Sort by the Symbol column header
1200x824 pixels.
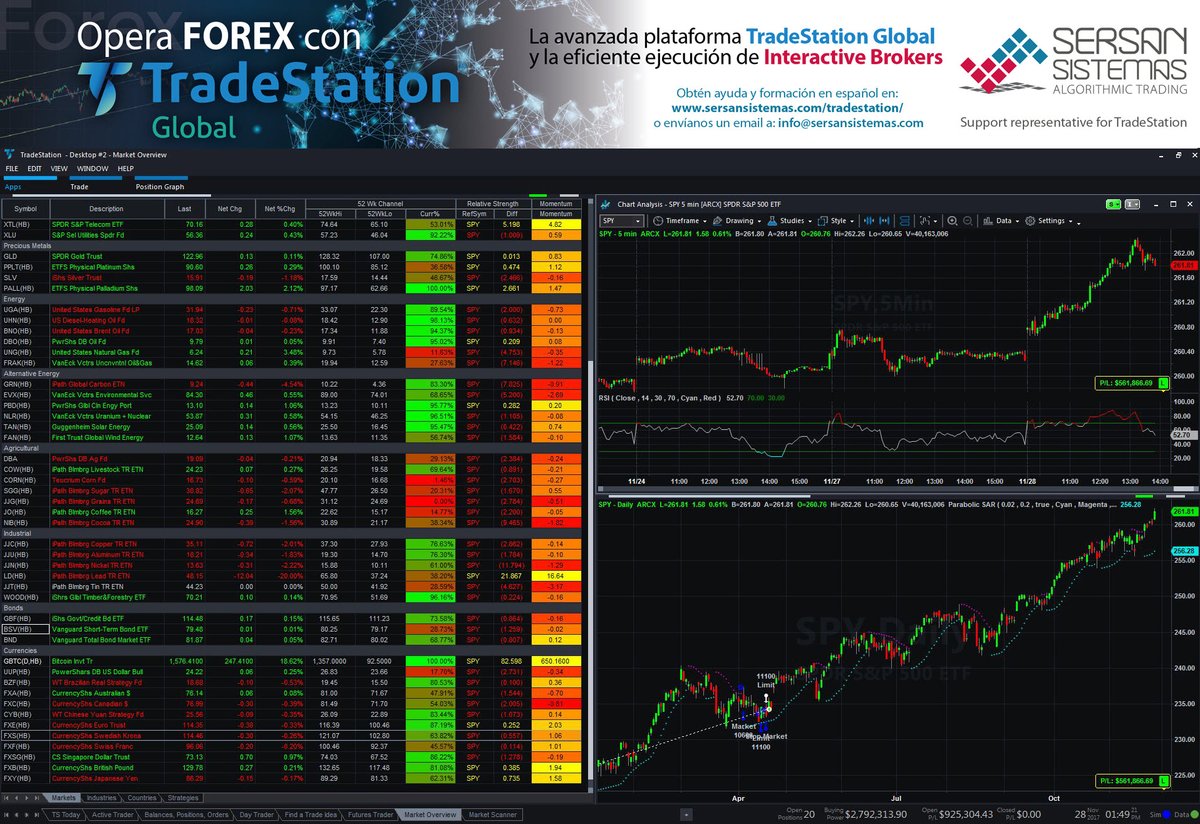point(25,208)
